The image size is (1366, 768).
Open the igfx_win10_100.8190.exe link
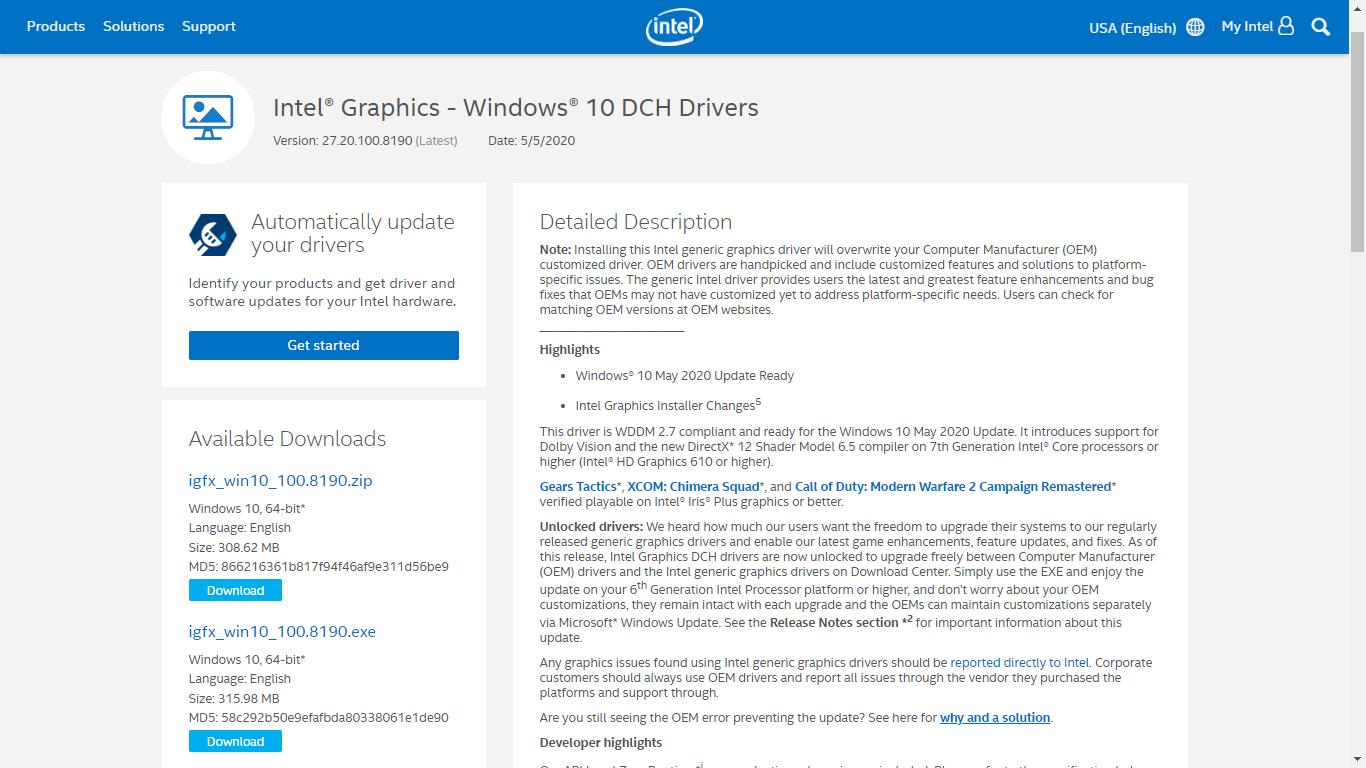[x=282, y=631]
